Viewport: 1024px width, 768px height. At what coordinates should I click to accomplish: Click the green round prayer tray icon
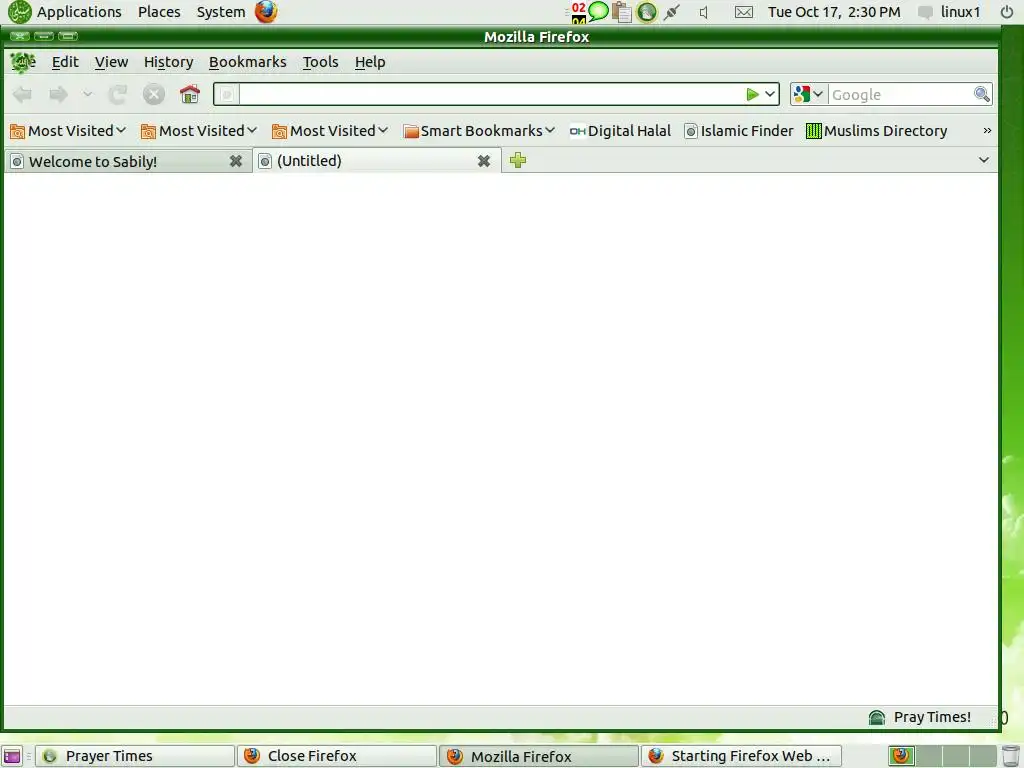click(x=647, y=12)
